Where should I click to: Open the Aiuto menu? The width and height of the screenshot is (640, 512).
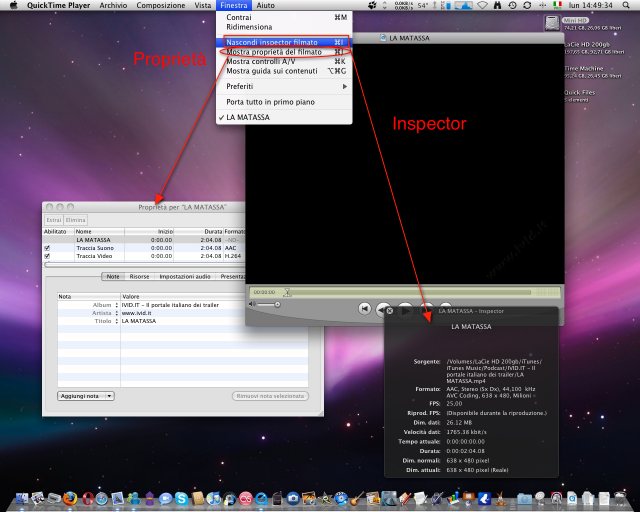[x=266, y=5]
